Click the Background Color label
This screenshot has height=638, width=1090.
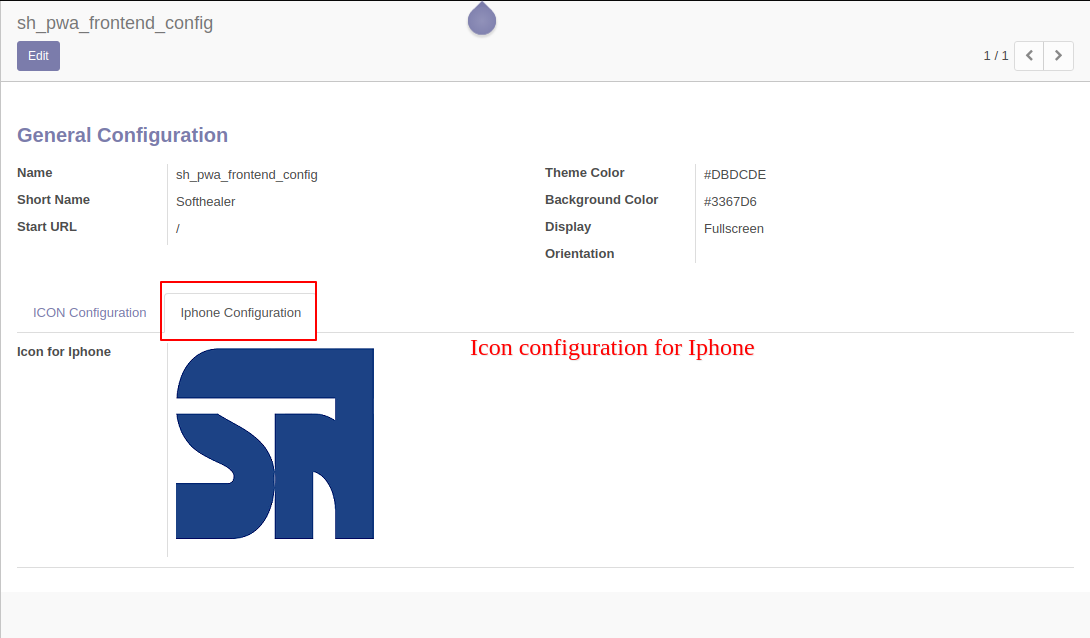click(601, 199)
